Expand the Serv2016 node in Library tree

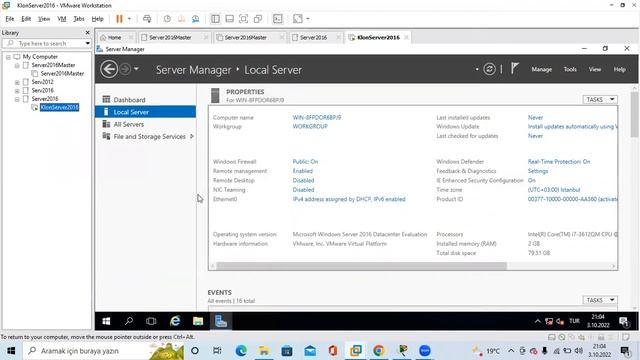point(17,91)
